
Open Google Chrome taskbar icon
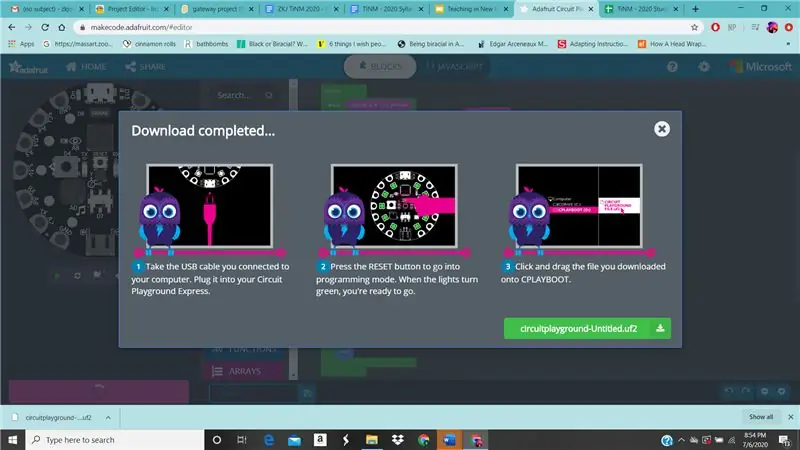(423, 440)
